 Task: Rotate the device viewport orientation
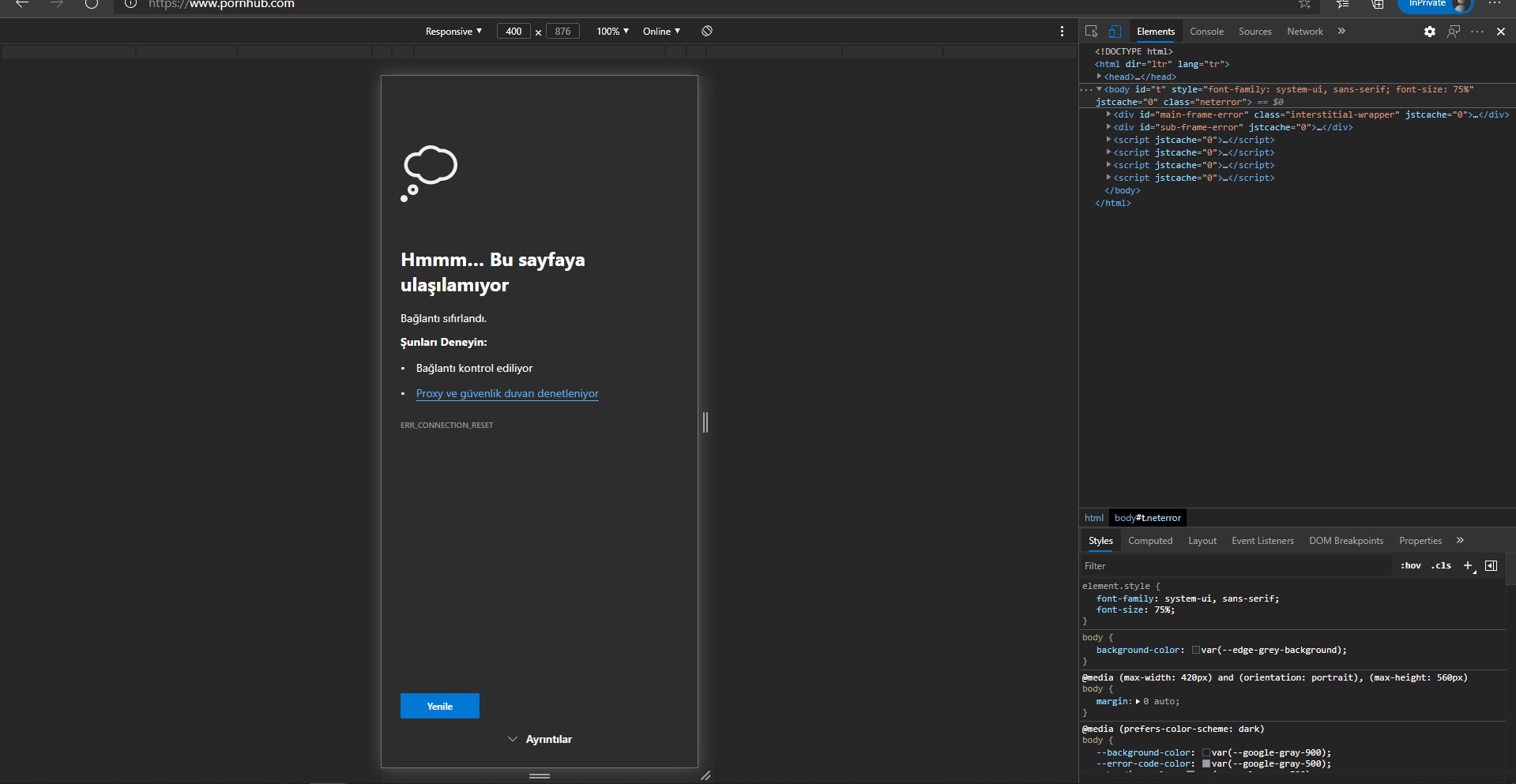pos(707,31)
